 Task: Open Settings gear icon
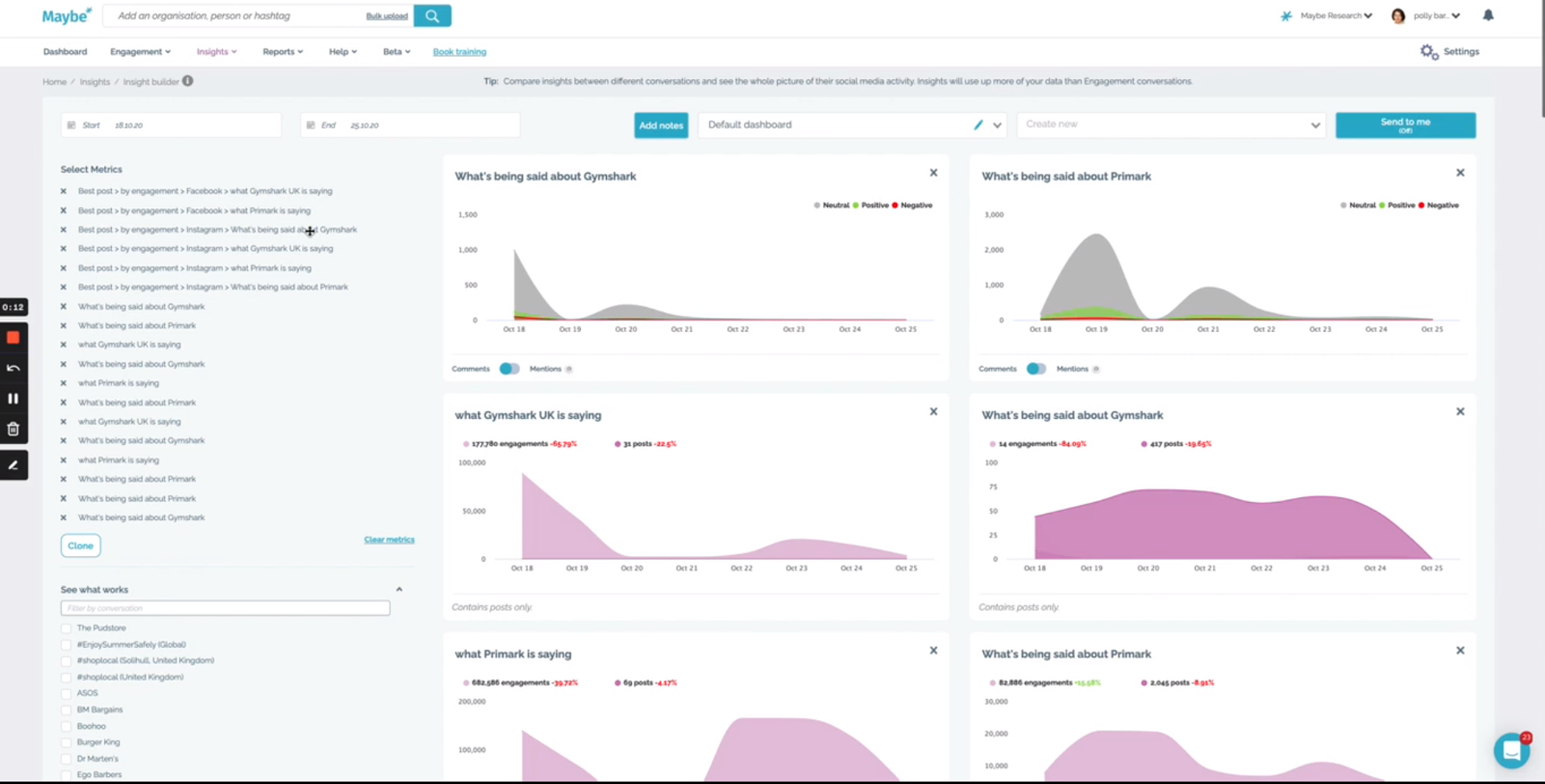click(x=1429, y=52)
